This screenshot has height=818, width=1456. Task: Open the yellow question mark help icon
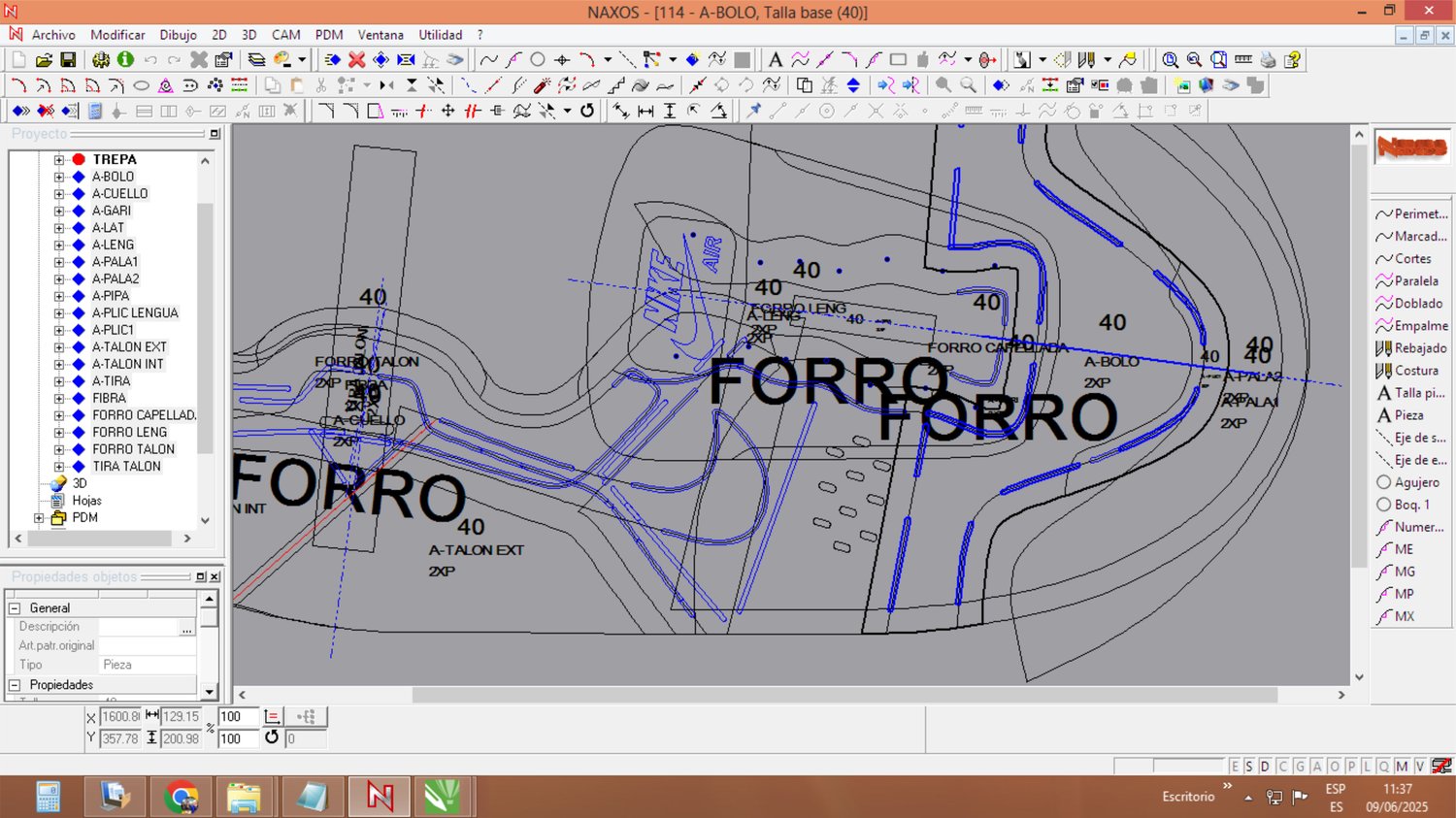point(1292,60)
